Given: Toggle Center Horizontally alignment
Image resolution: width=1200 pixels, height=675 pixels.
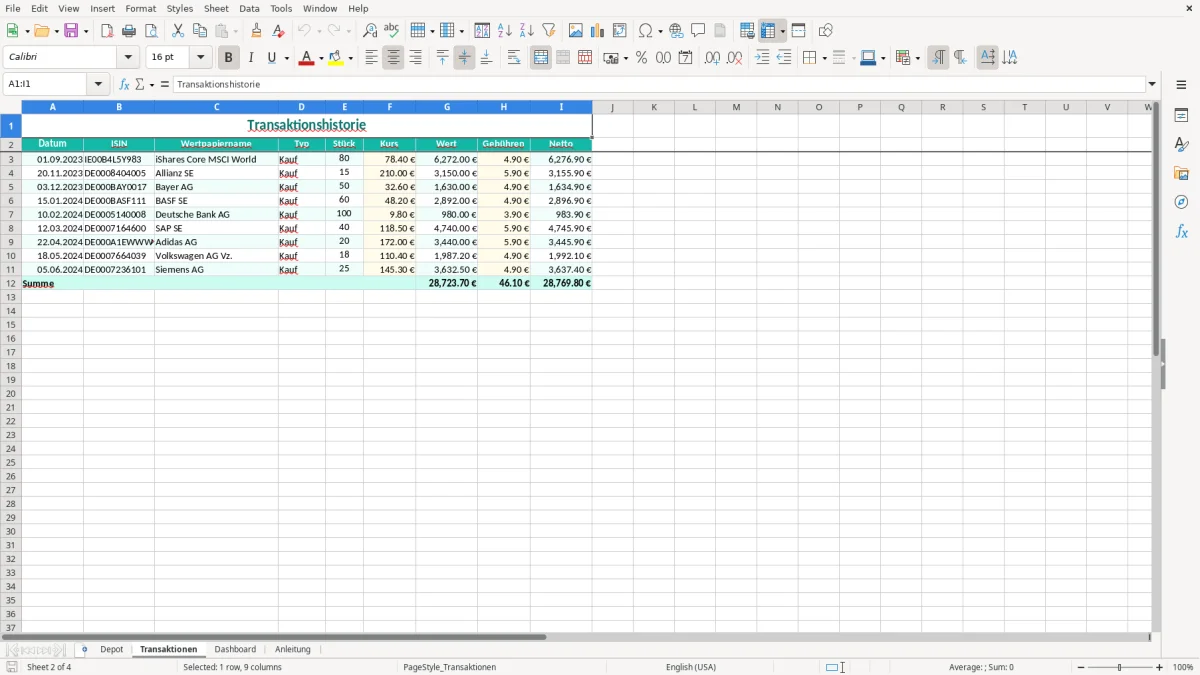Looking at the screenshot, I should coord(393,58).
